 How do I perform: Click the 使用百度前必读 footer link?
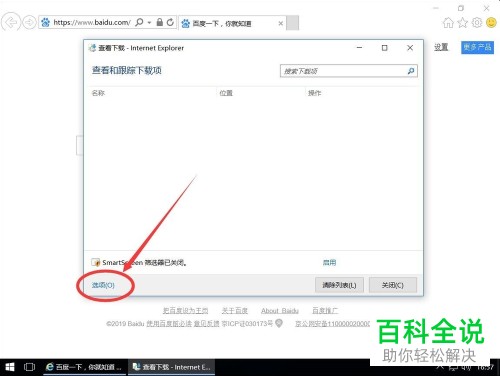point(169,323)
